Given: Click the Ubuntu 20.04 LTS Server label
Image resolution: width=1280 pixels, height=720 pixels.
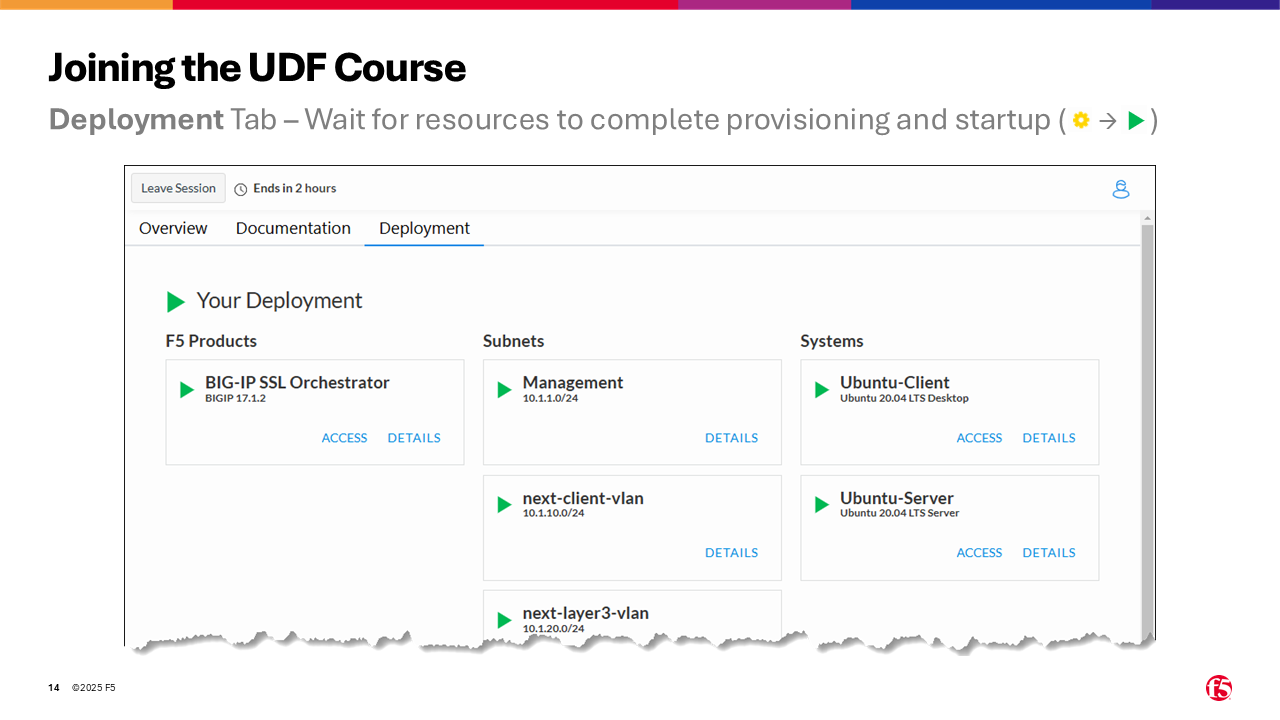Looking at the screenshot, I should pos(899,513).
